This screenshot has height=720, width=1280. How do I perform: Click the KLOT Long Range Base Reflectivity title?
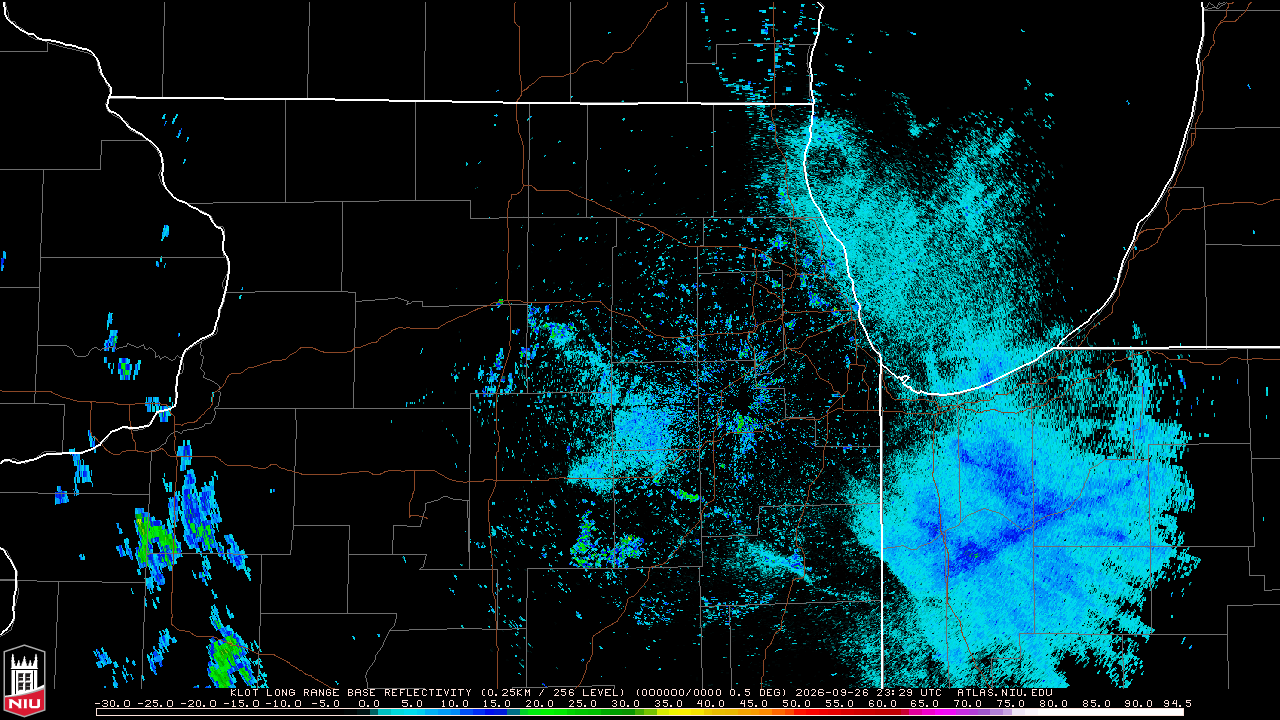click(350, 692)
